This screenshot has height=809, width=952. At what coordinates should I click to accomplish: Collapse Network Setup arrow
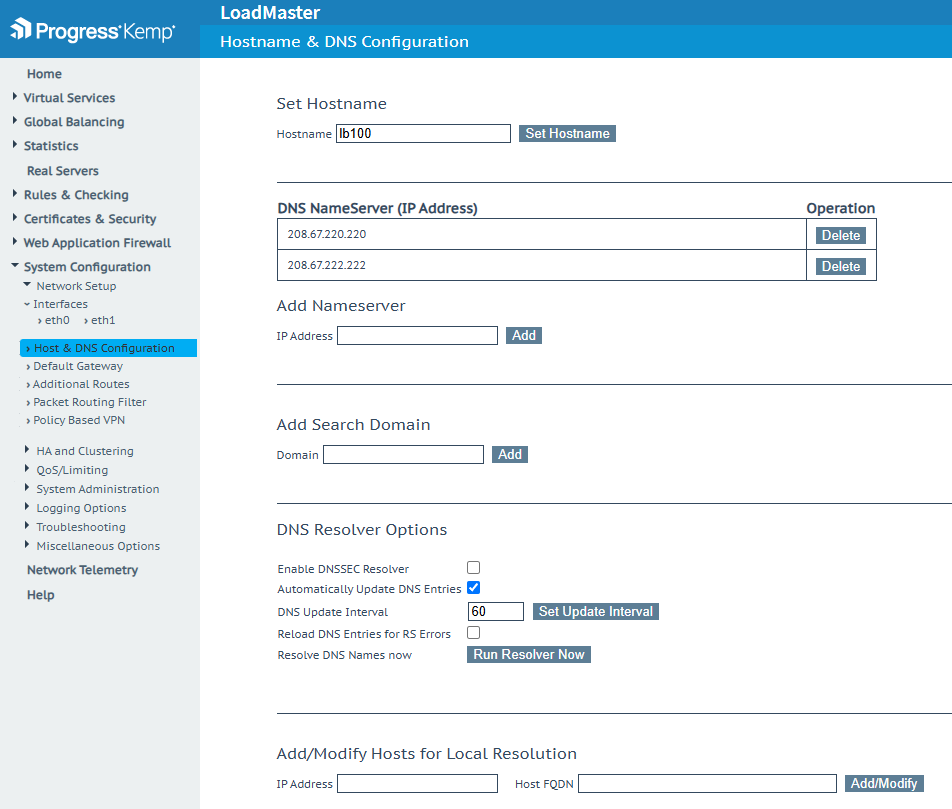(x=27, y=284)
